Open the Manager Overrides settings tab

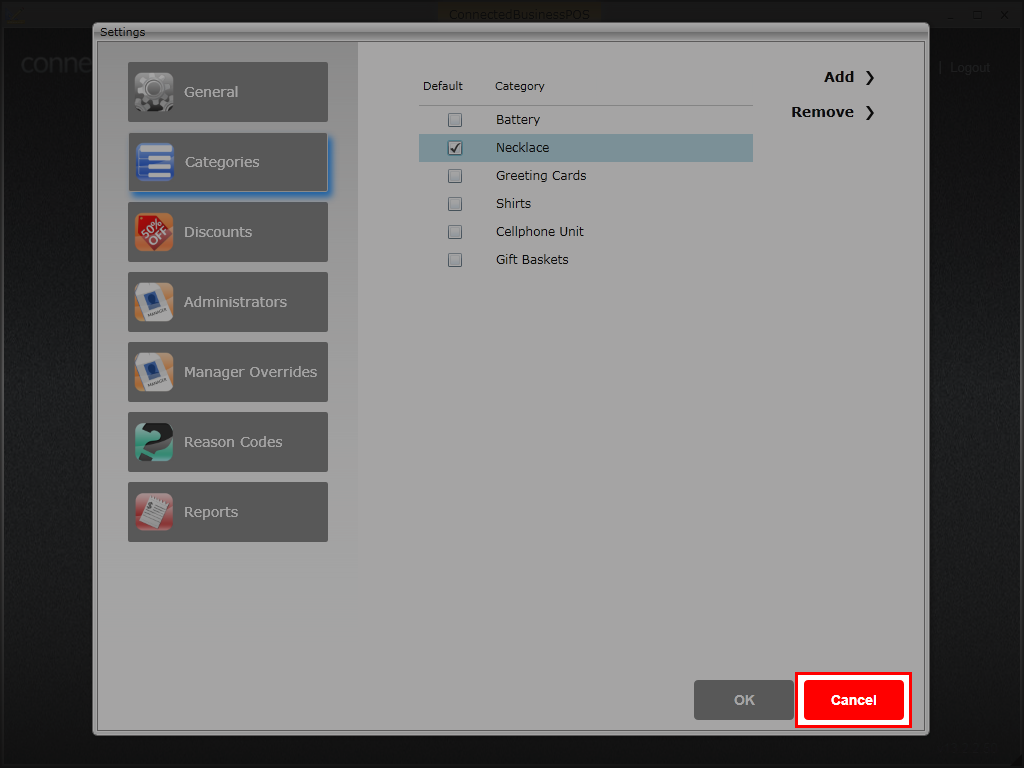coord(228,372)
